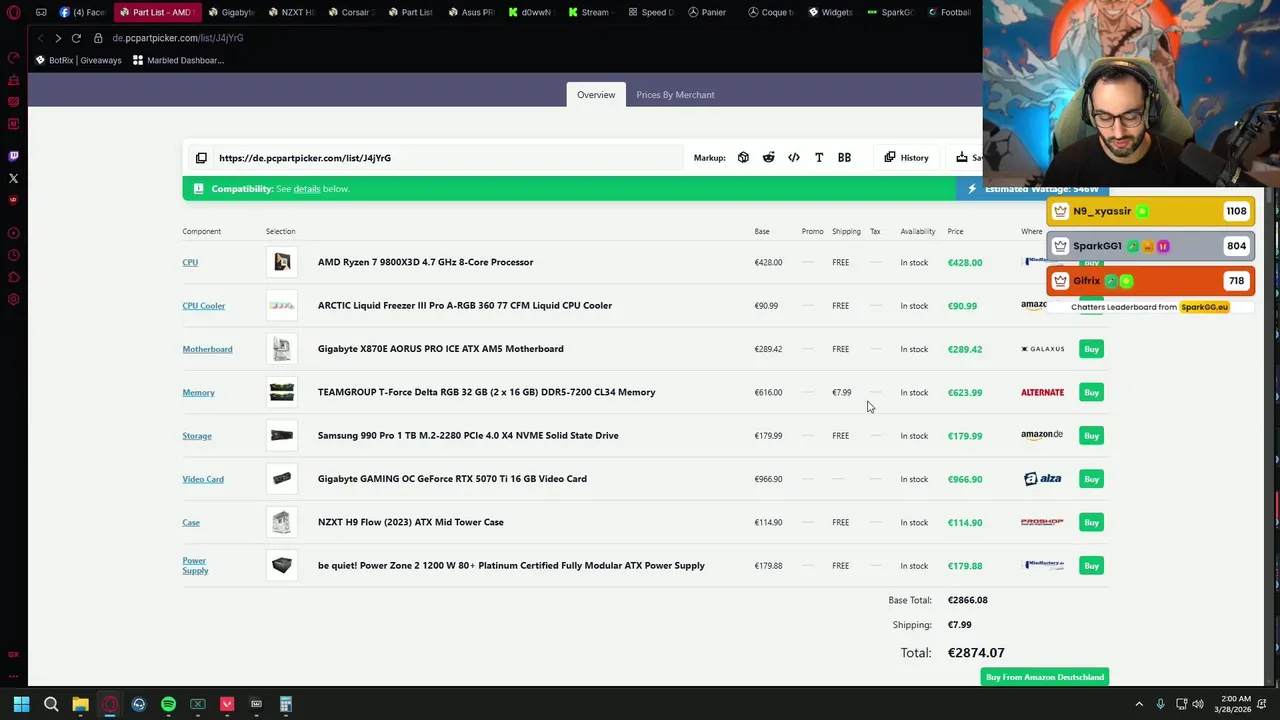Open Gigabyte X870E AORUS PRO ICE page

440,349
